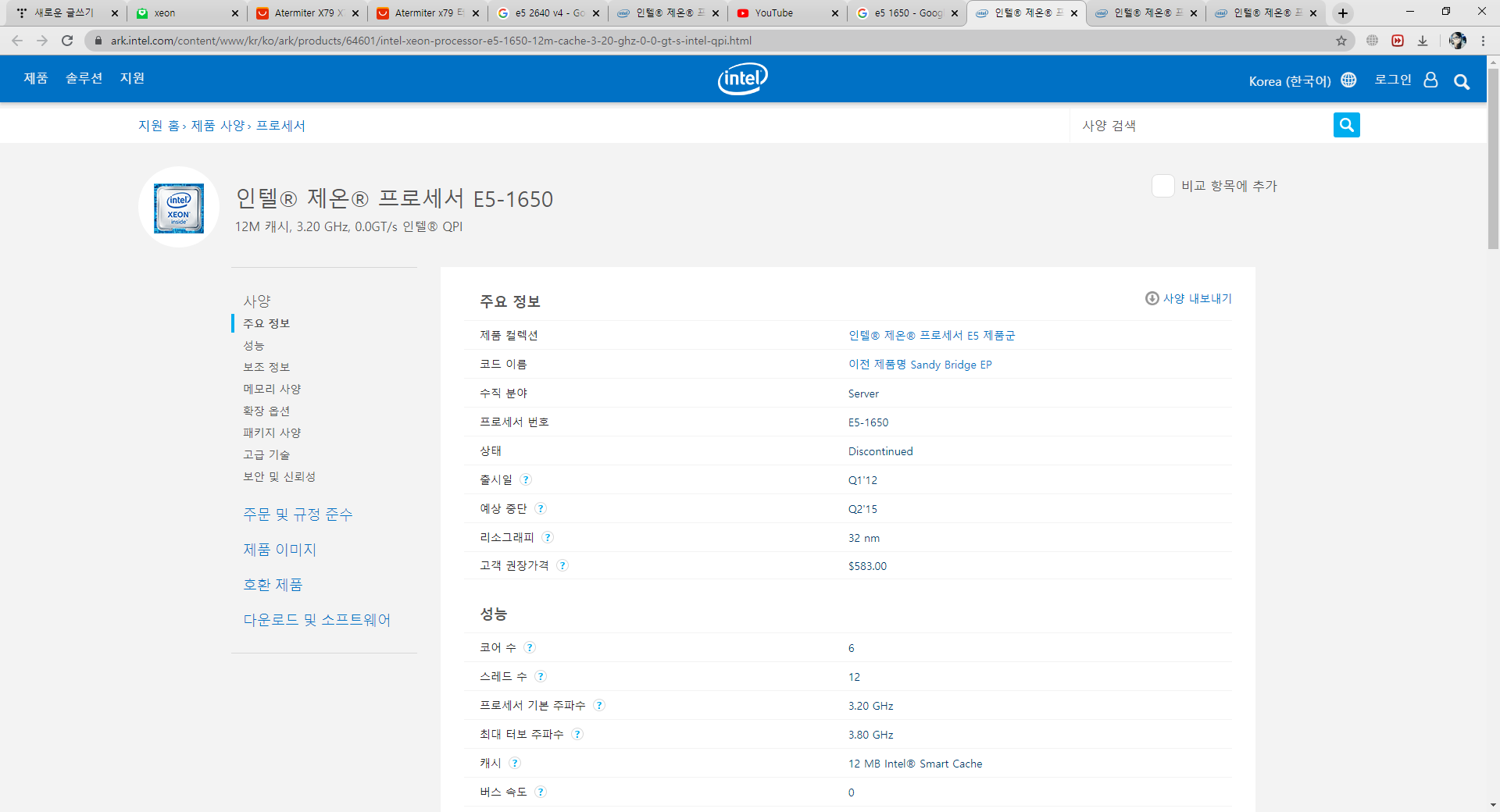The width and height of the screenshot is (1500, 812).
Task: Open help icon for 최대 터보 주파수
Action: (577, 734)
